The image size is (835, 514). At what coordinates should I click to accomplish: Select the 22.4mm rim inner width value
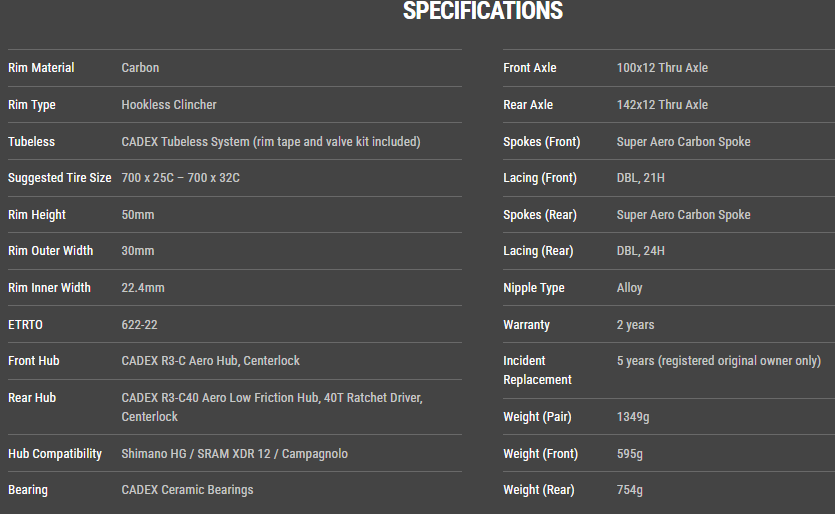(x=143, y=288)
